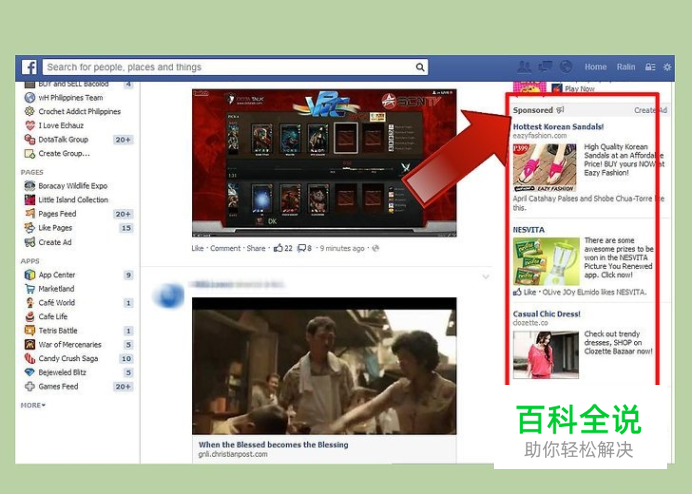This screenshot has width=692, height=494.
Task: Open Casual Chic Dress ad link
Action: pos(546,314)
